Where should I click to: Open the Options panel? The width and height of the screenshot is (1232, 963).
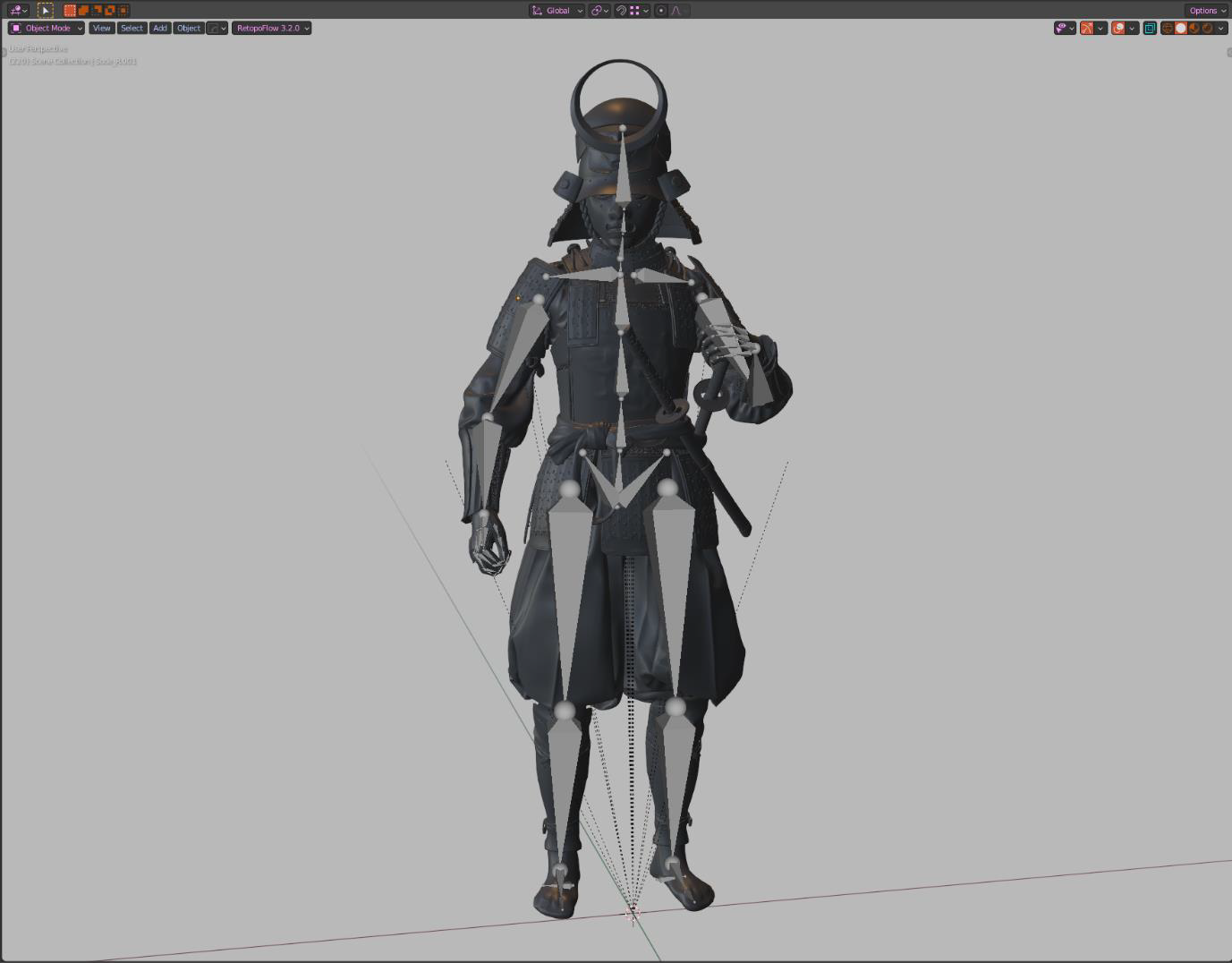1205,10
